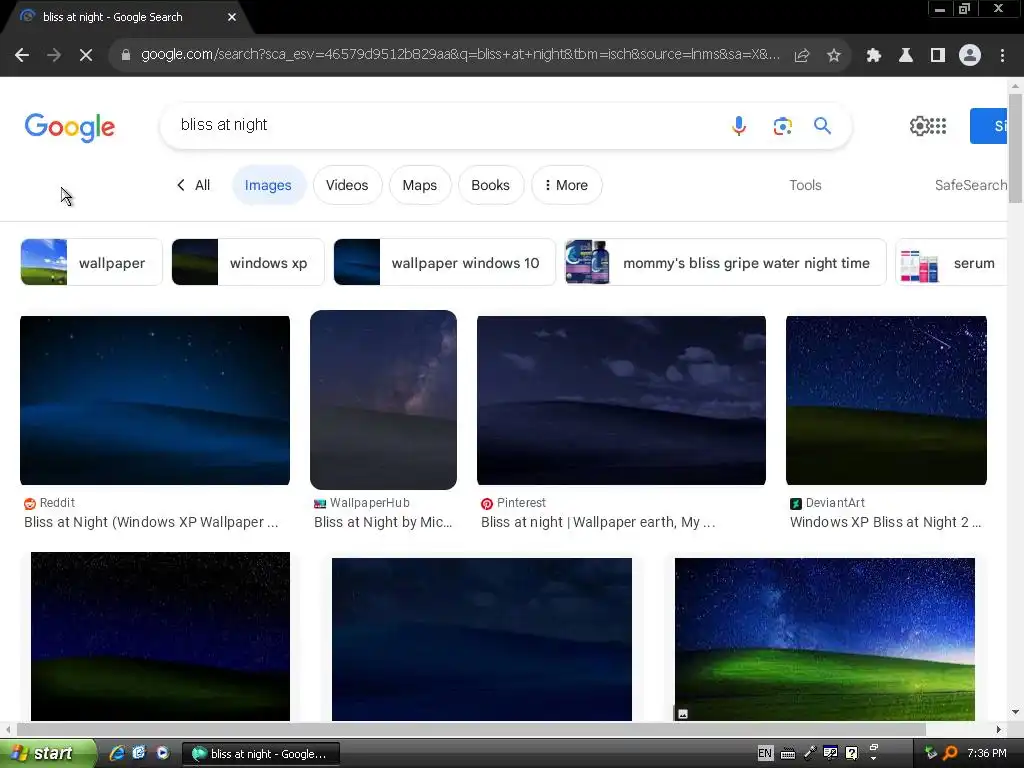Bookmark this page with the star
Screen dimensions: 1024x768
(x=833, y=56)
